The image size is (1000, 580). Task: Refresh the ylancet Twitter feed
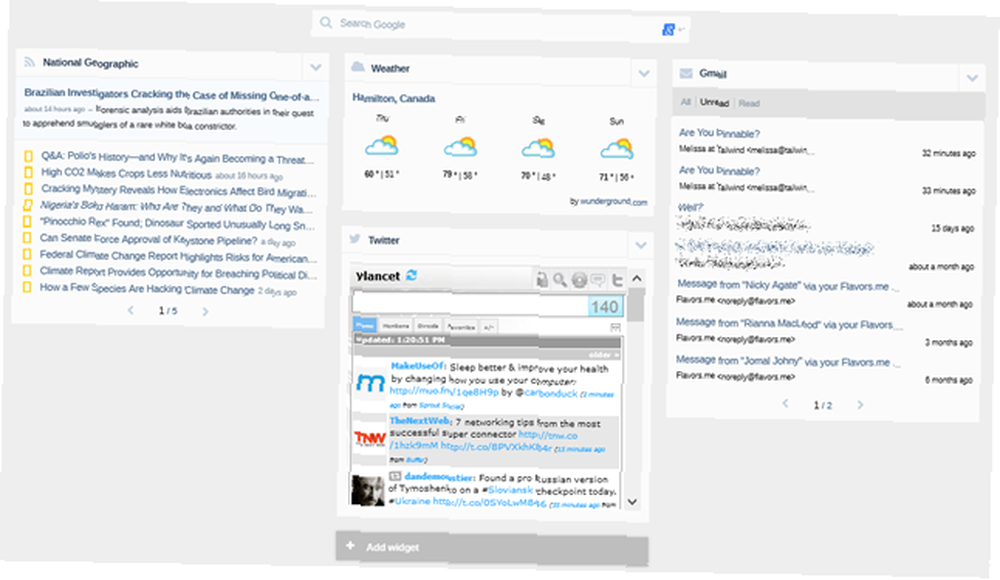click(411, 275)
